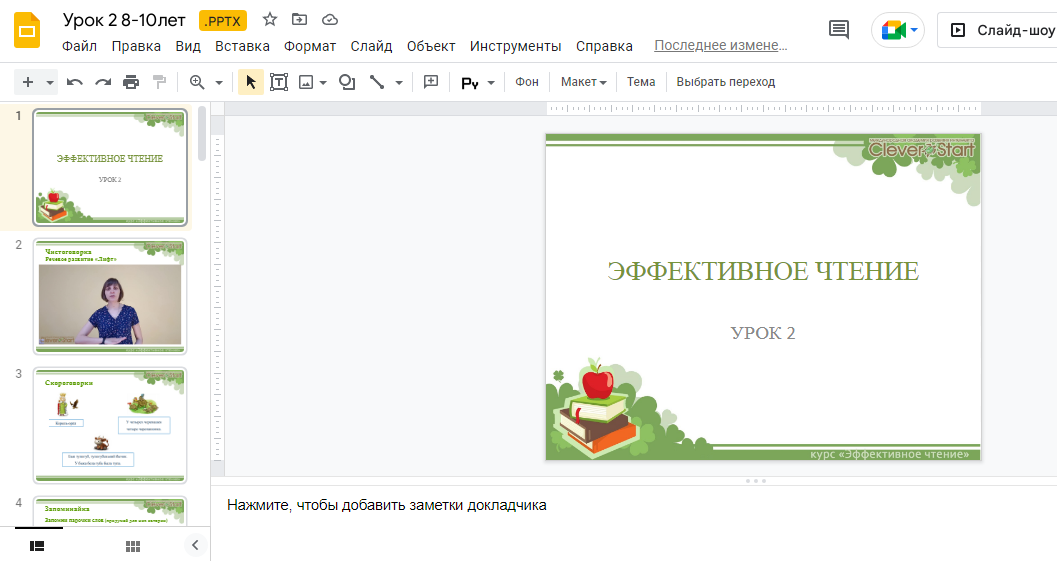
Task: Click the presentation title Урок 2 8-10лет
Action: coord(124,20)
